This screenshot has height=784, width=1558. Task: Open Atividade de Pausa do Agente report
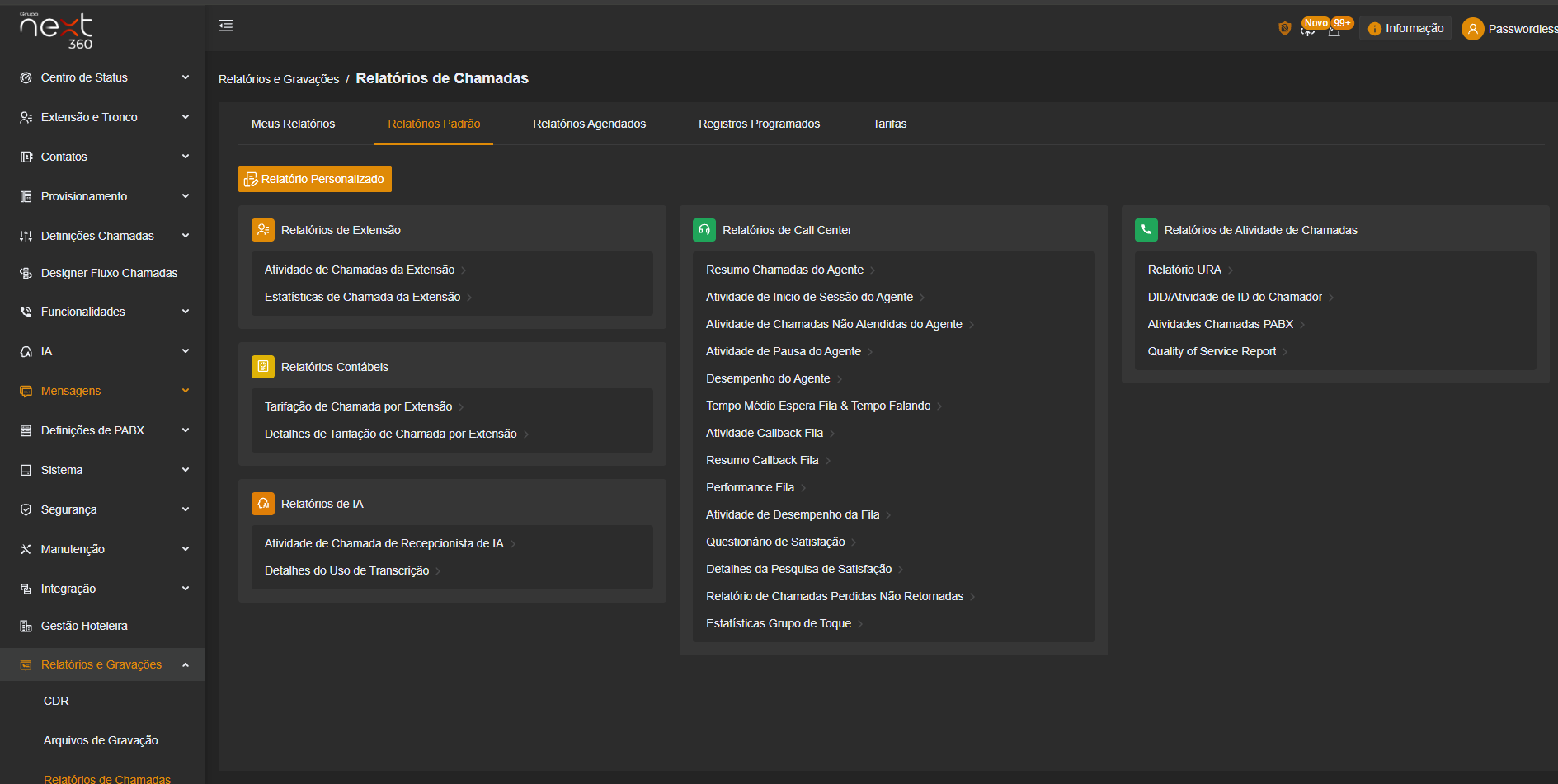pos(784,351)
